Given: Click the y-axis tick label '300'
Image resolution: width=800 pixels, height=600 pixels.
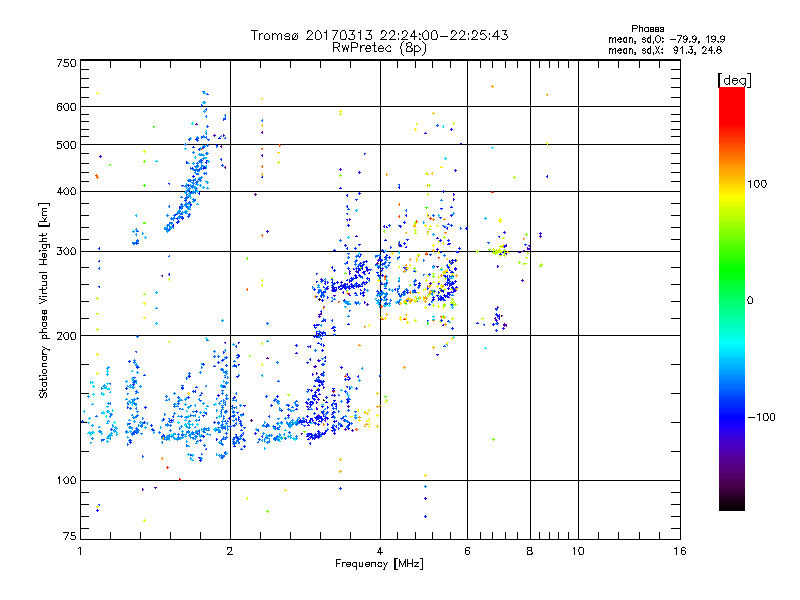Looking at the screenshot, I should coord(67,251).
